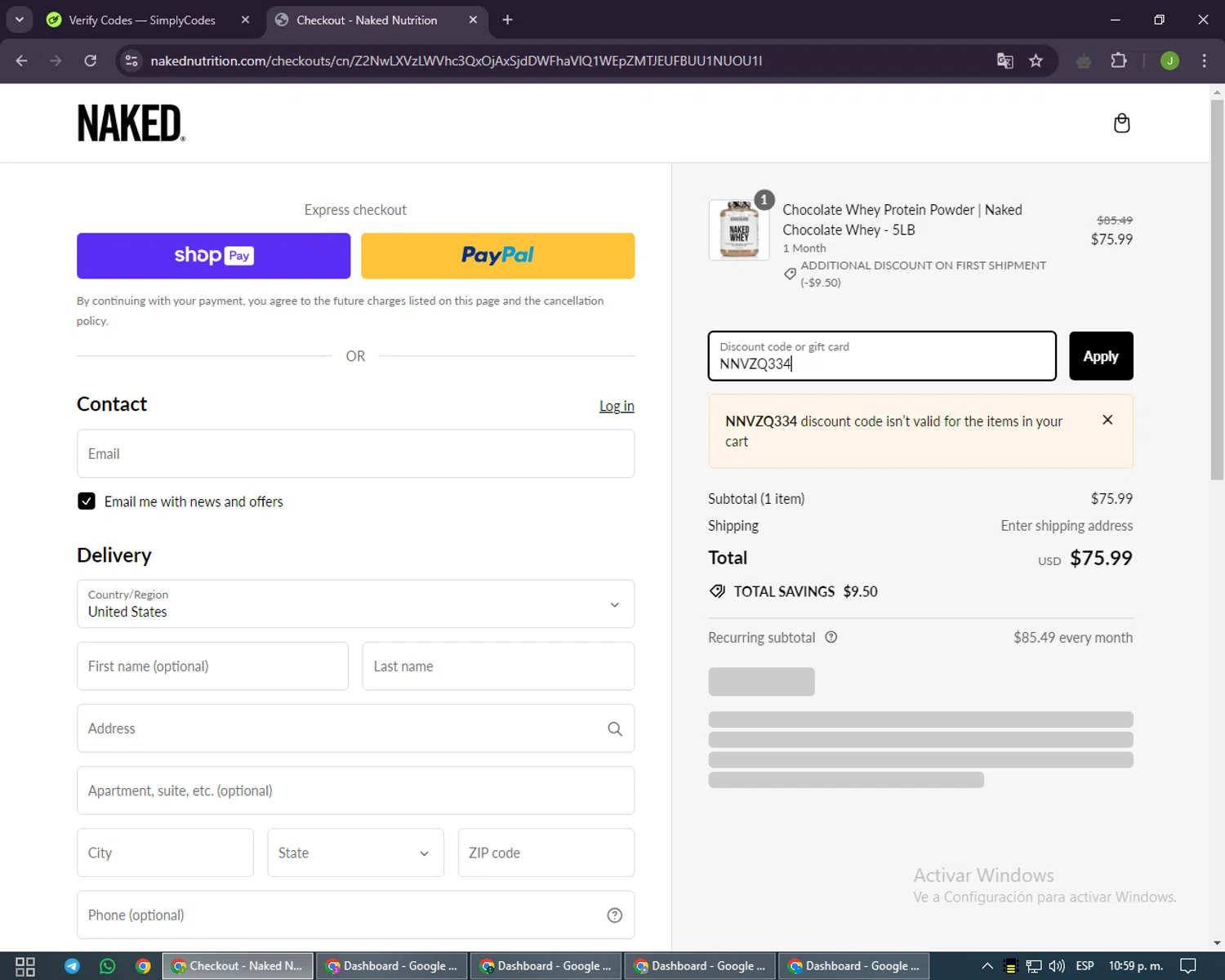Image resolution: width=1225 pixels, height=980 pixels.
Task: Select the Checkout - Naked Nutrition tab
Action: pos(367,20)
